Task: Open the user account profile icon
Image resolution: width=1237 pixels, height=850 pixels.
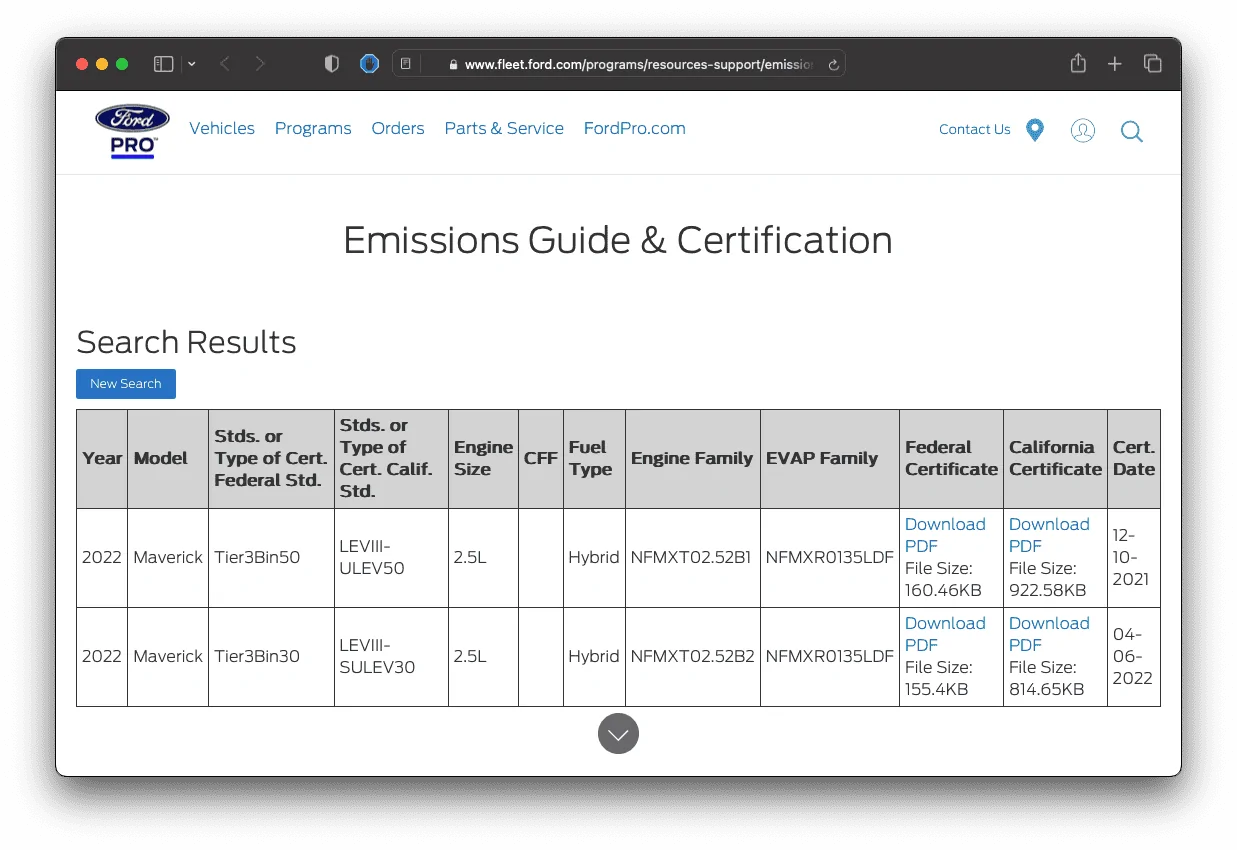Action: [1083, 130]
